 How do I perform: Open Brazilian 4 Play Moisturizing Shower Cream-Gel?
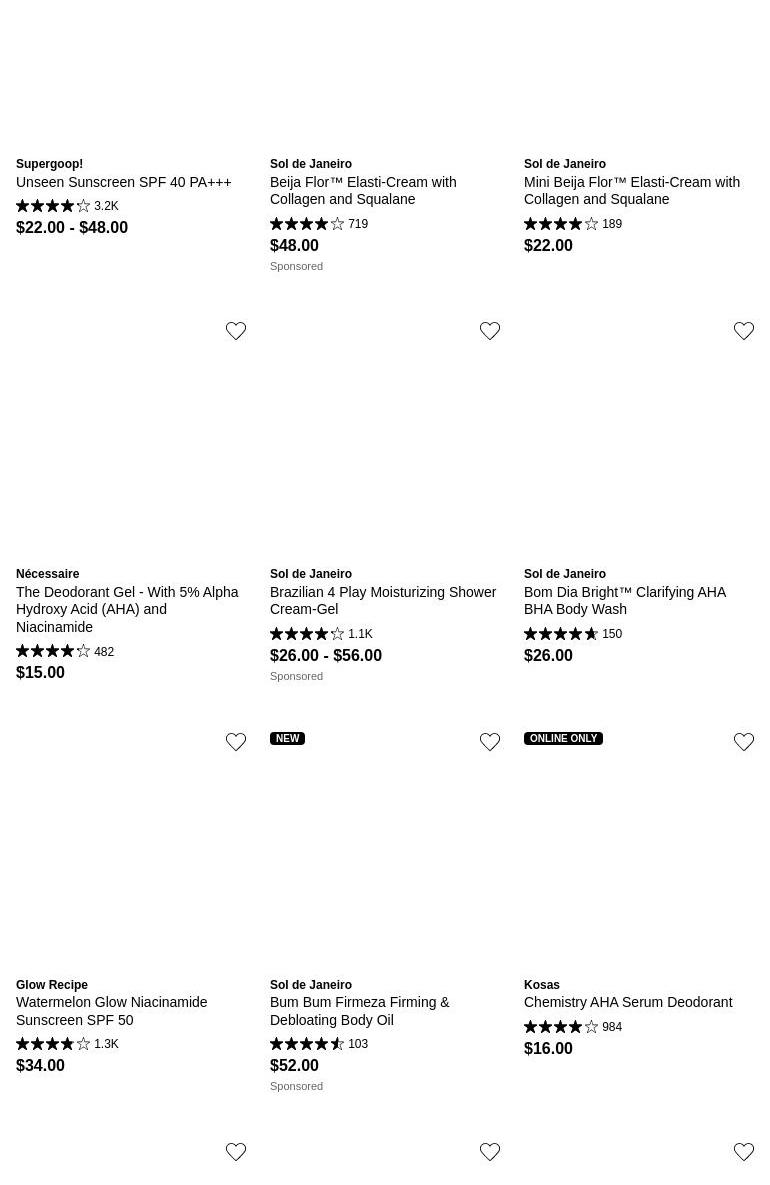pos(383,600)
